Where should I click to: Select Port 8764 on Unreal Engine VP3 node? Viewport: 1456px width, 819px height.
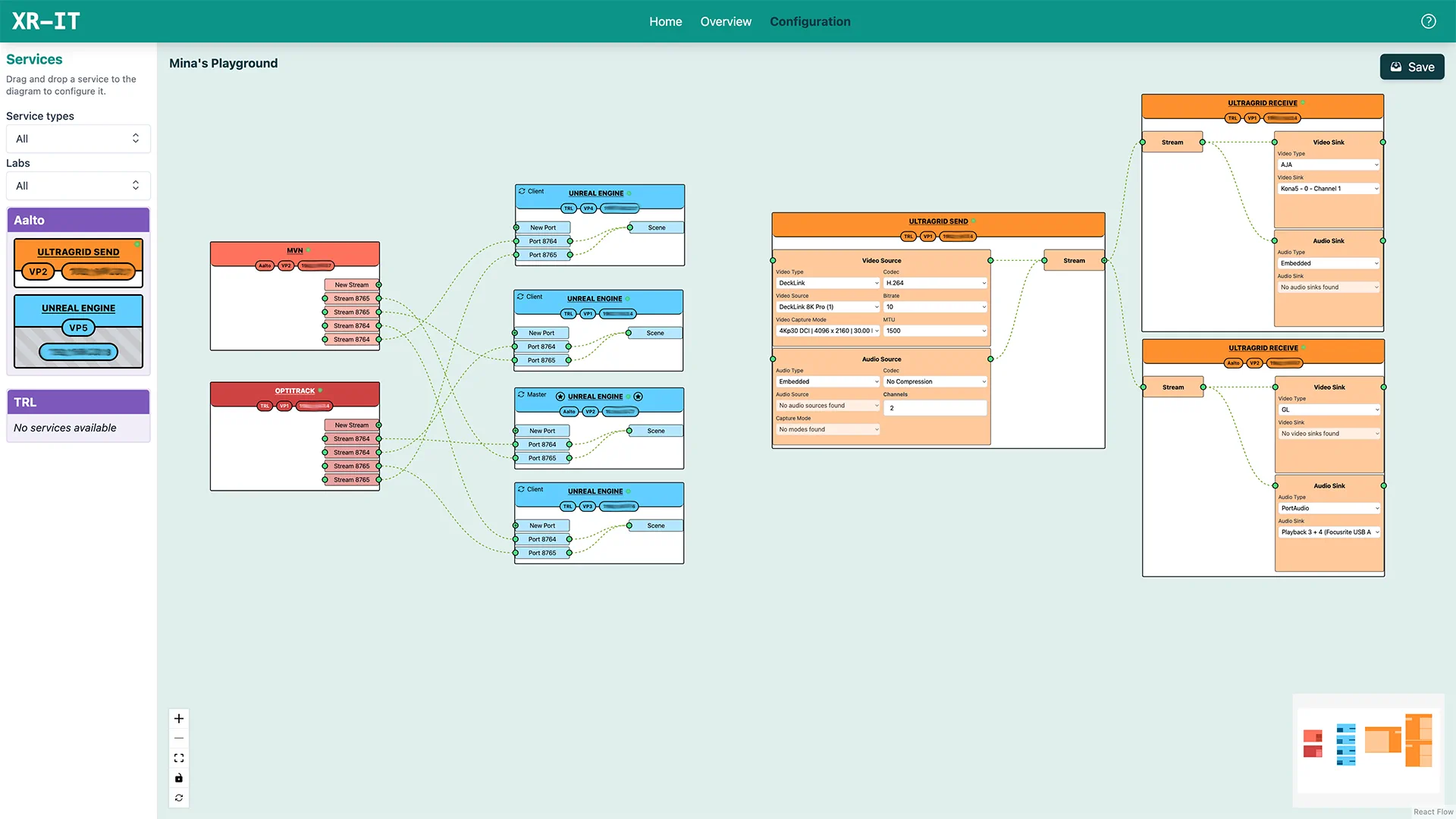tap(542, 539)
